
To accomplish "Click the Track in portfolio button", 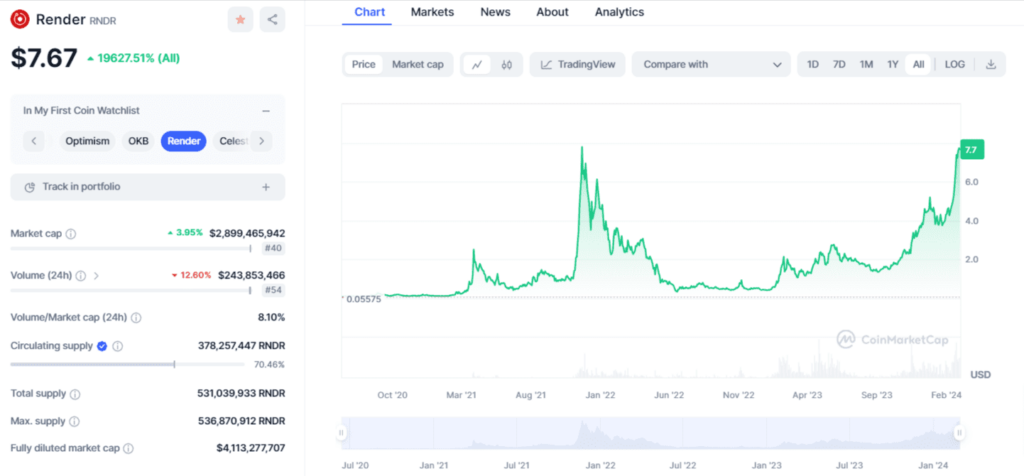I will click(x=147, y=187).
